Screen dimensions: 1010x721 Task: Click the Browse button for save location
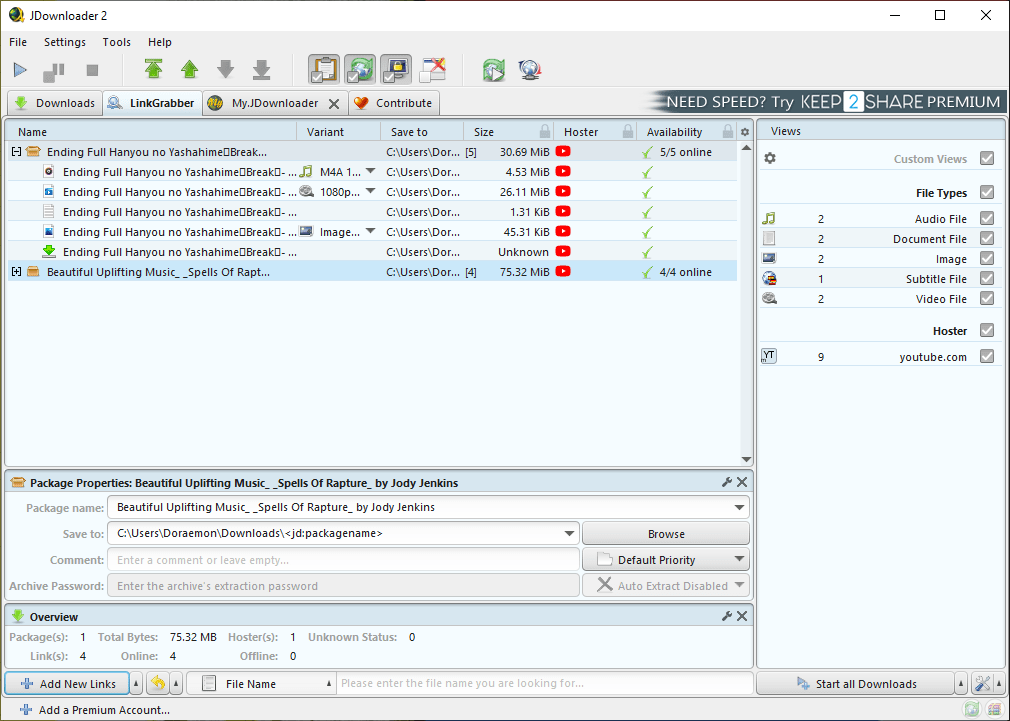click(x=665, y=533)
